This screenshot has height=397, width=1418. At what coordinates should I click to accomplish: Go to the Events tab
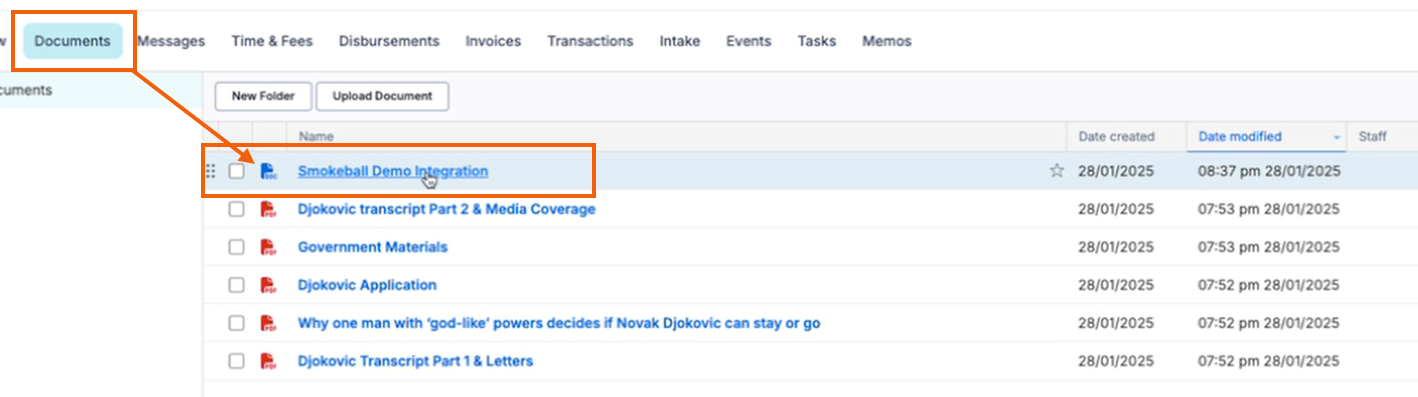749,41
